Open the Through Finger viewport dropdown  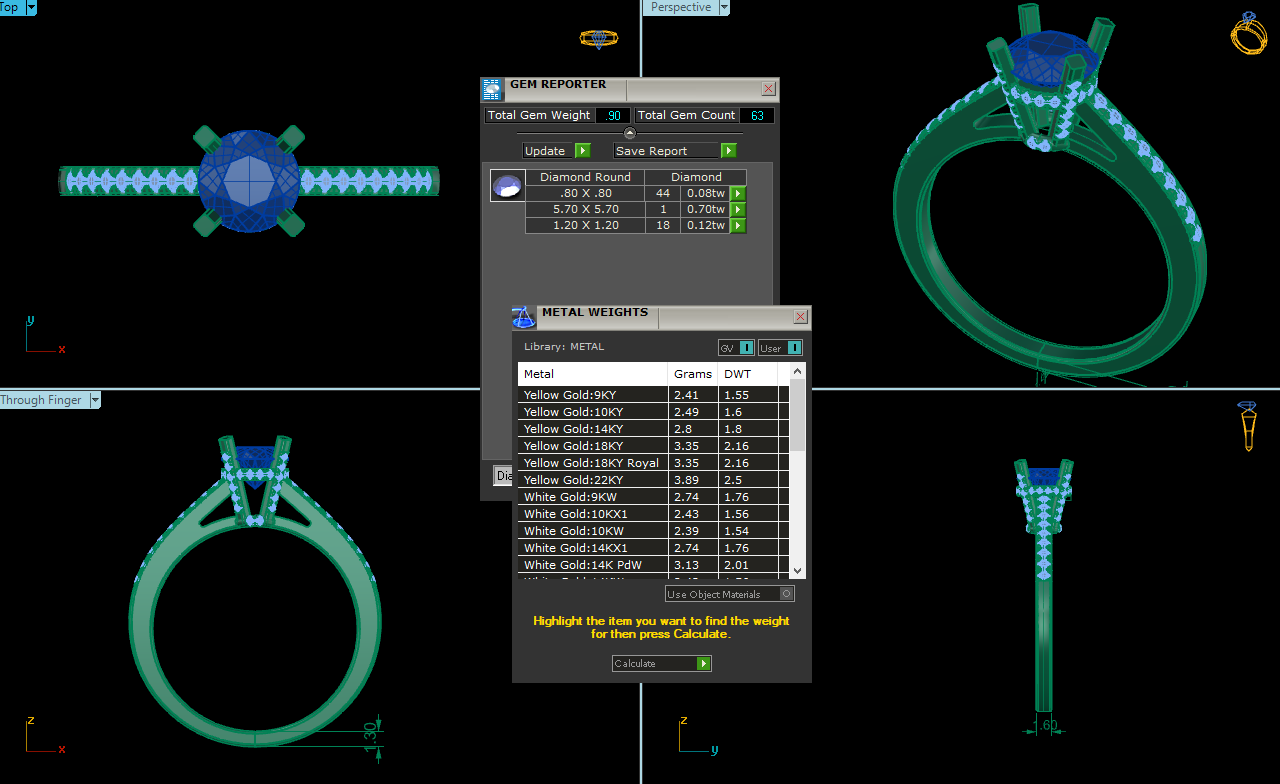click(95, 400)
